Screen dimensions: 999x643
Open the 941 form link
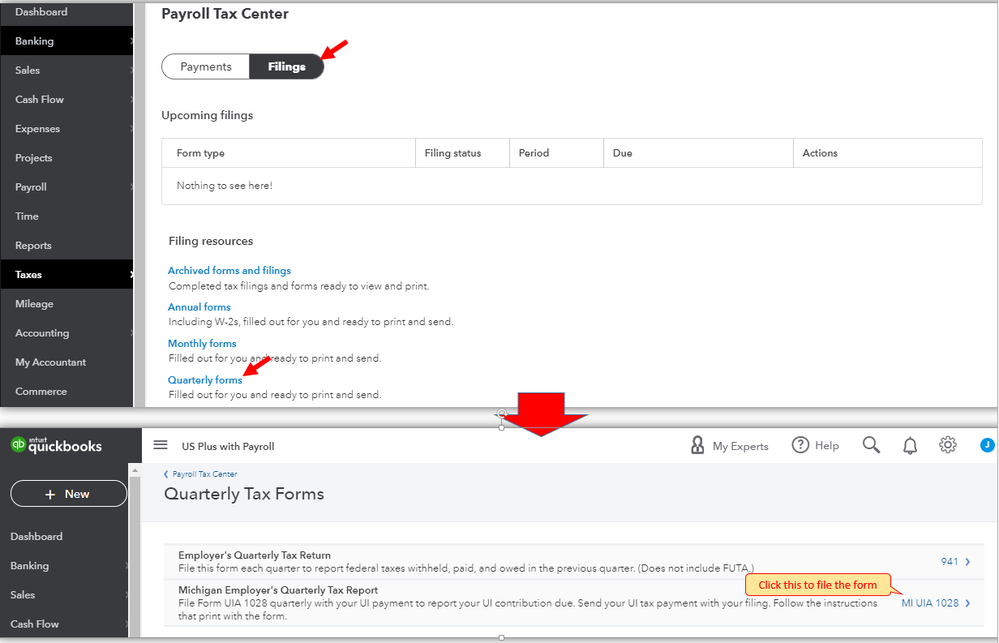tap(949, 561)
